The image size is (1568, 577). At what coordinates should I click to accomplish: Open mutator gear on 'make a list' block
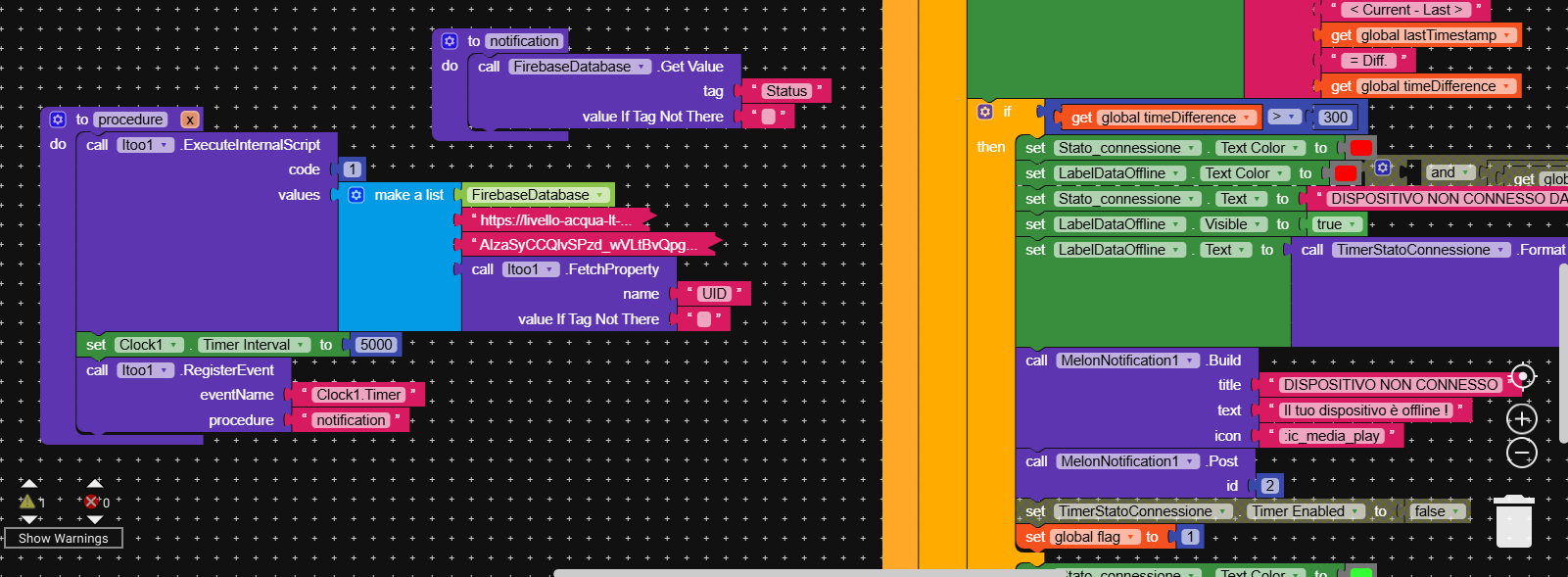(356, 195)
